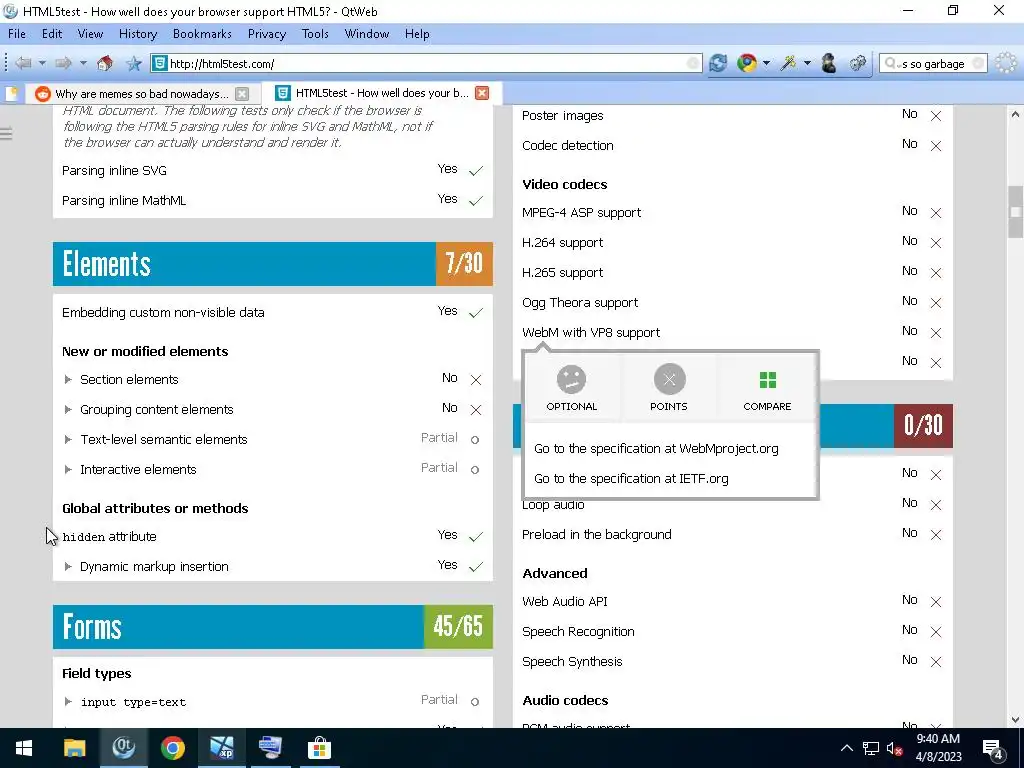Click the bookmark star icon
Screen dimensions: 1024x768
(134, 63)
